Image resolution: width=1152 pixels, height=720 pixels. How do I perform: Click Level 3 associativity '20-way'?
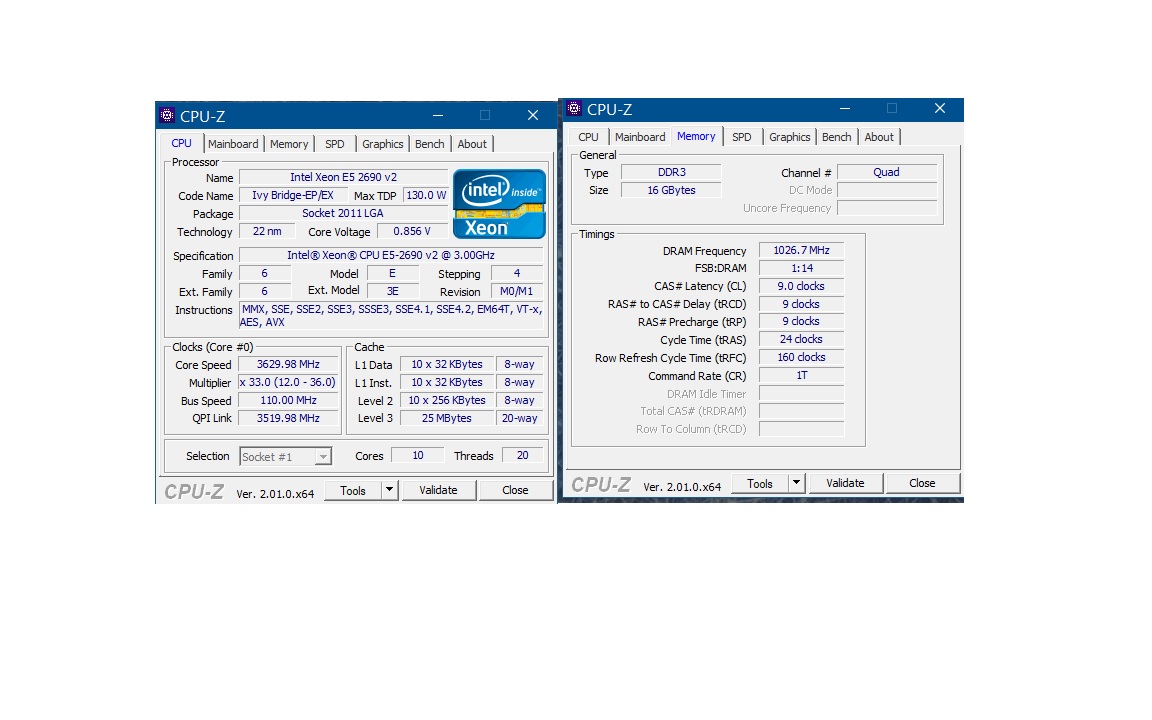pos(519,418)
